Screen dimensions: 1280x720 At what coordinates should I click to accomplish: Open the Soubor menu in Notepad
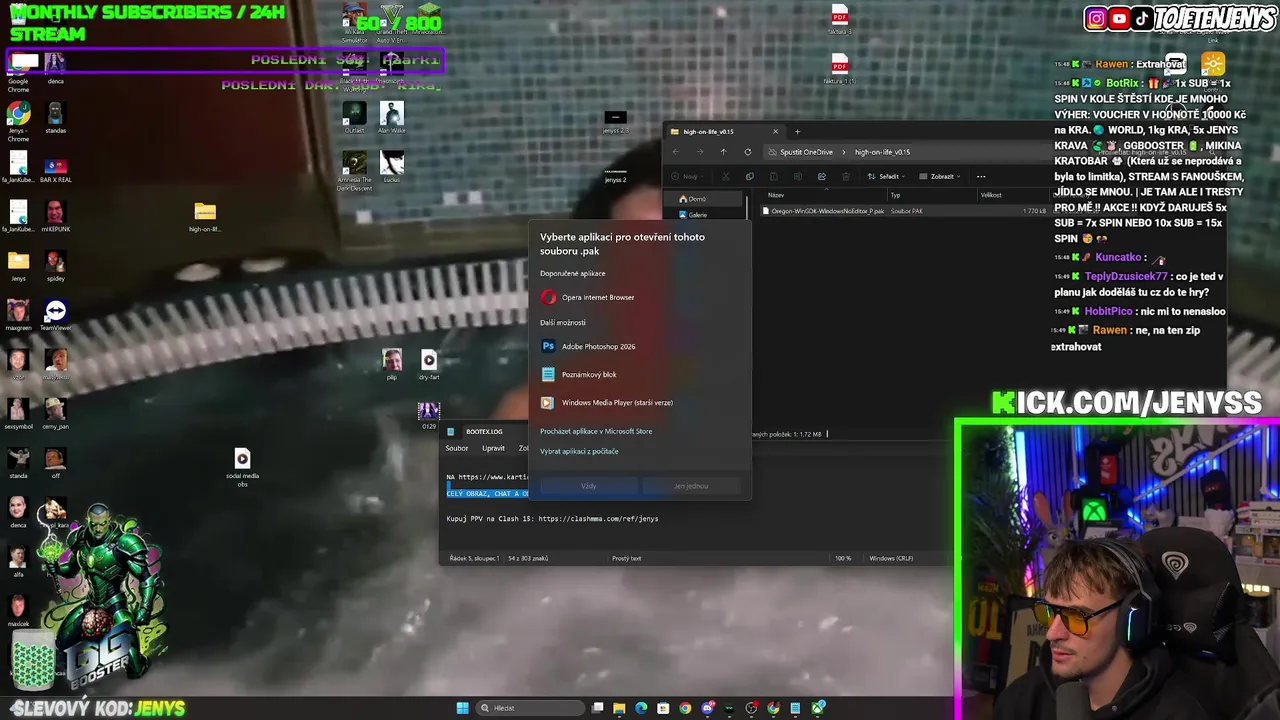click(x=456, y=448)
